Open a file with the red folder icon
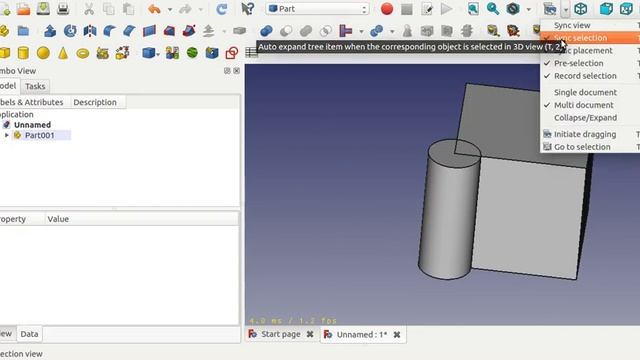This screenshot has height=360, width=640. pyautogui.click(x=24, y=9)
